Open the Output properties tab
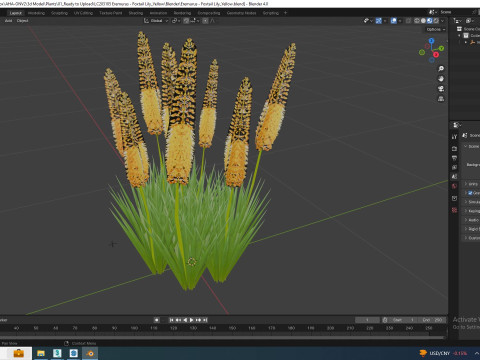480x360 pixels. click(454, 158)
